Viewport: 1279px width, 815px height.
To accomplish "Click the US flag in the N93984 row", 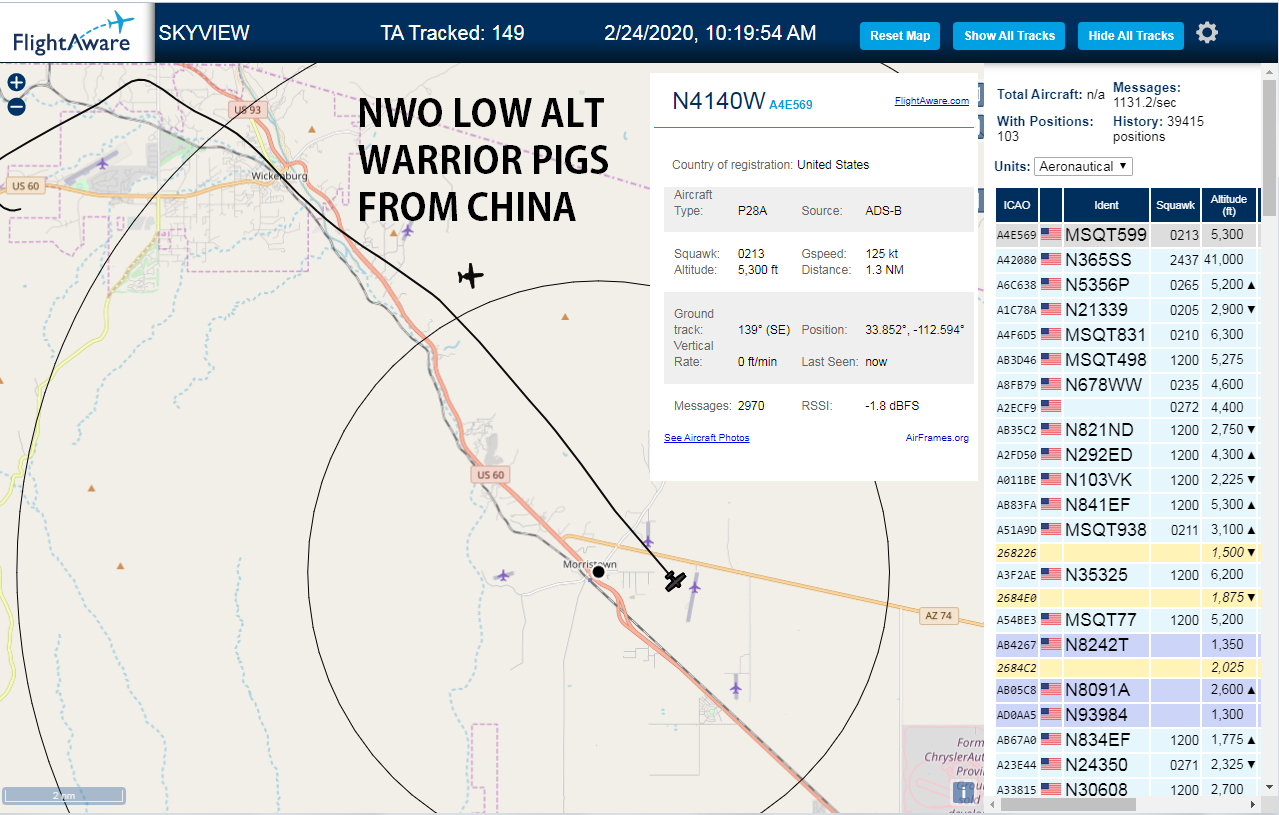I will pos(1051,715).
